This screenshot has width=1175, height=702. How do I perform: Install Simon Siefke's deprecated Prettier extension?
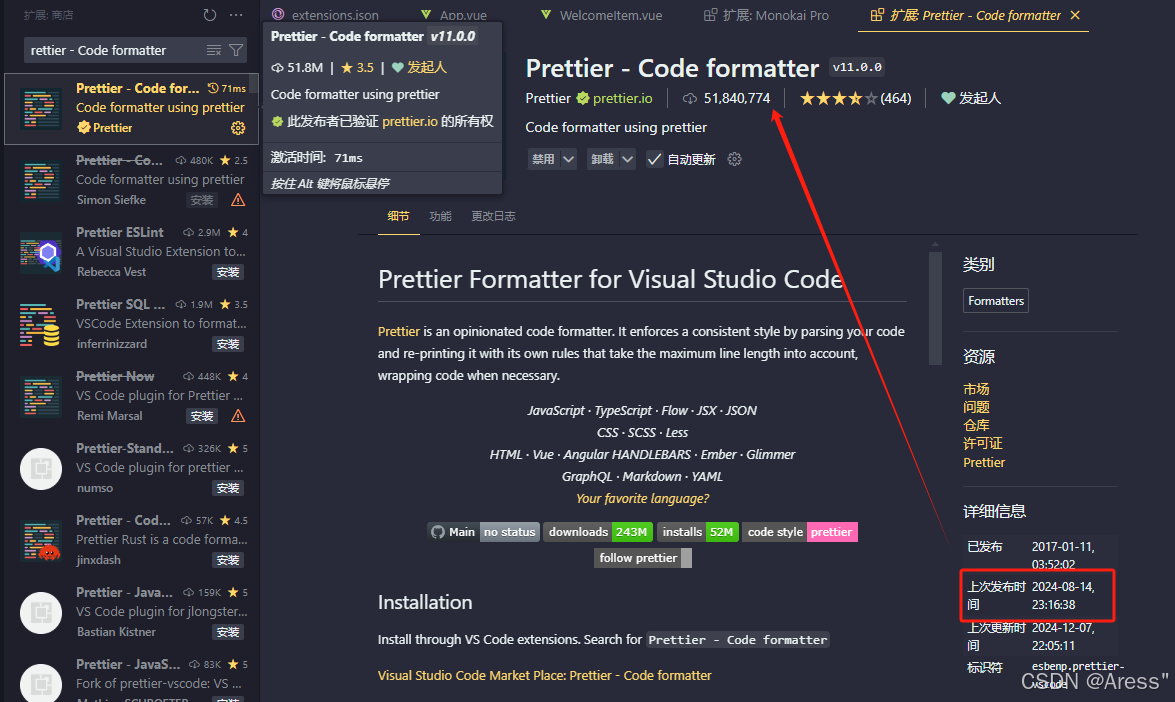[x=202, y=200]
